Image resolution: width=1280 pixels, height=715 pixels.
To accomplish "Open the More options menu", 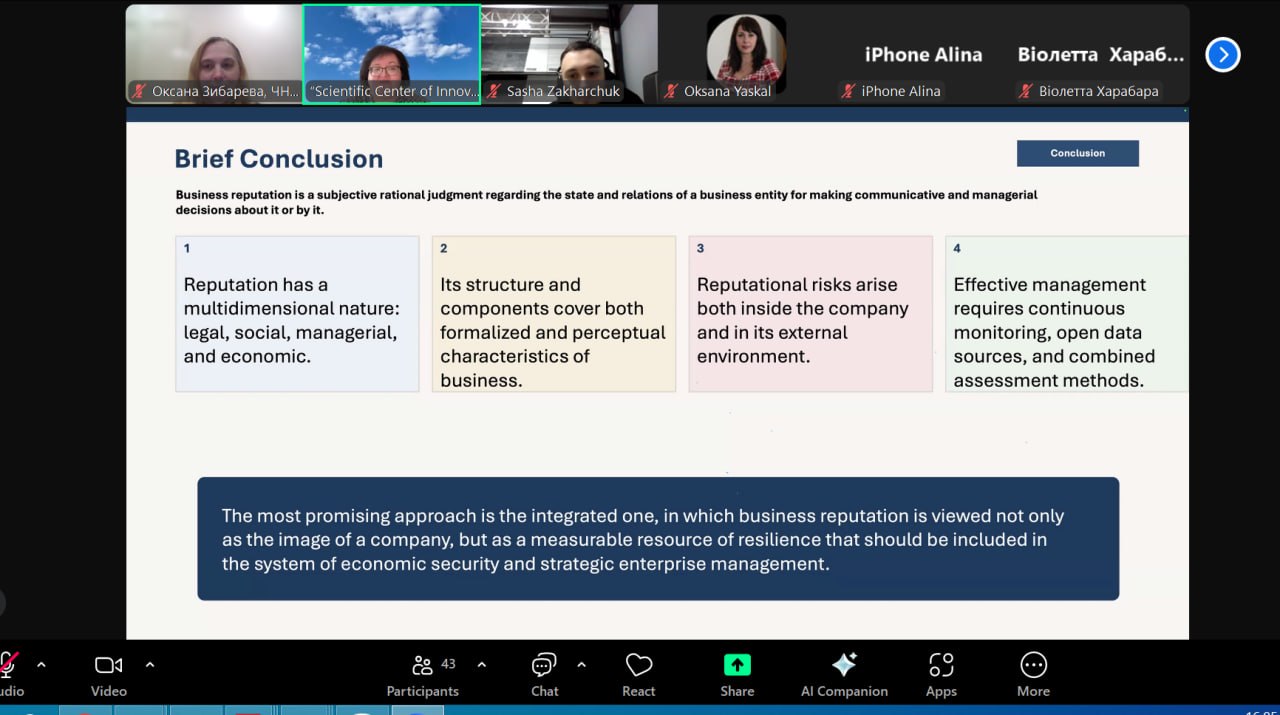I will point(1033,675).
